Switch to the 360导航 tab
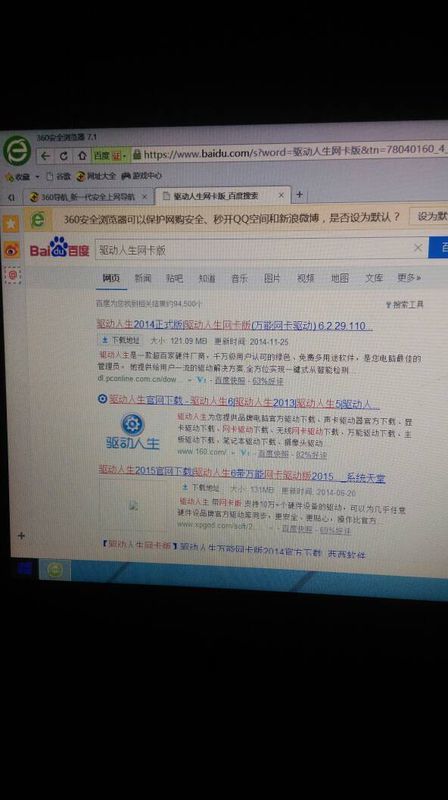Viewport: 448px width, 800px height. click(x=88, y=197)
